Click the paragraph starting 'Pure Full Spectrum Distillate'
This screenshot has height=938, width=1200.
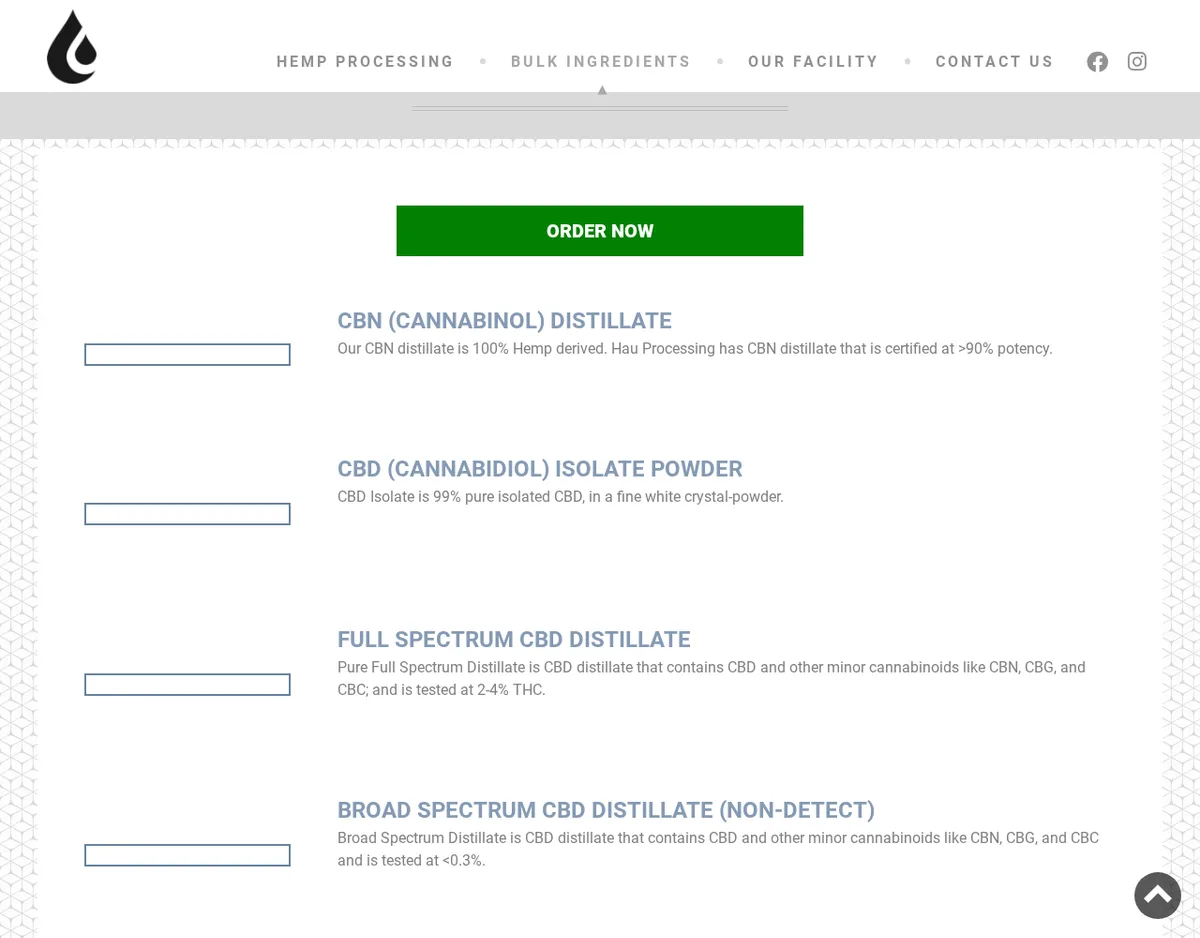pos(711,678)
